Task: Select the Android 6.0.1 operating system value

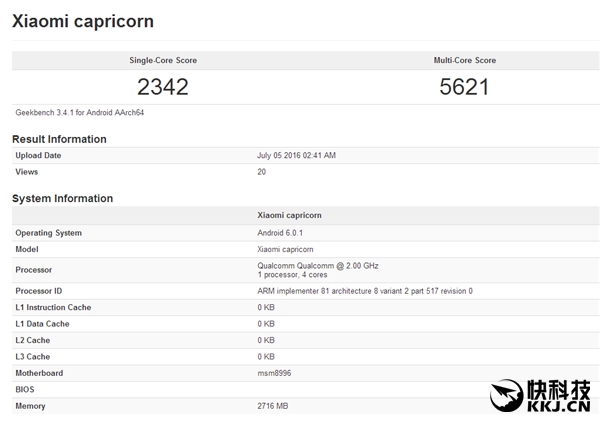Action: pos(283,233)
